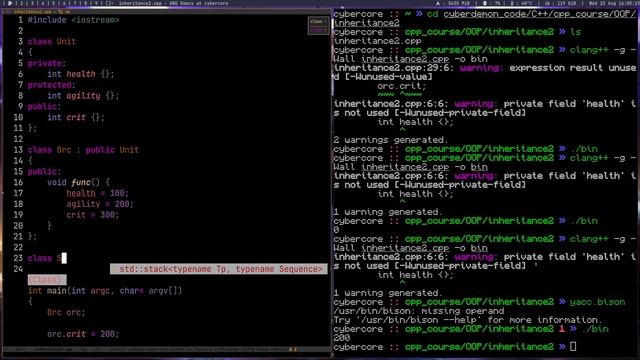Click the 'Orc orc;' declaration line
Viewport: 640px width, 360px height.
coord(66,312)
